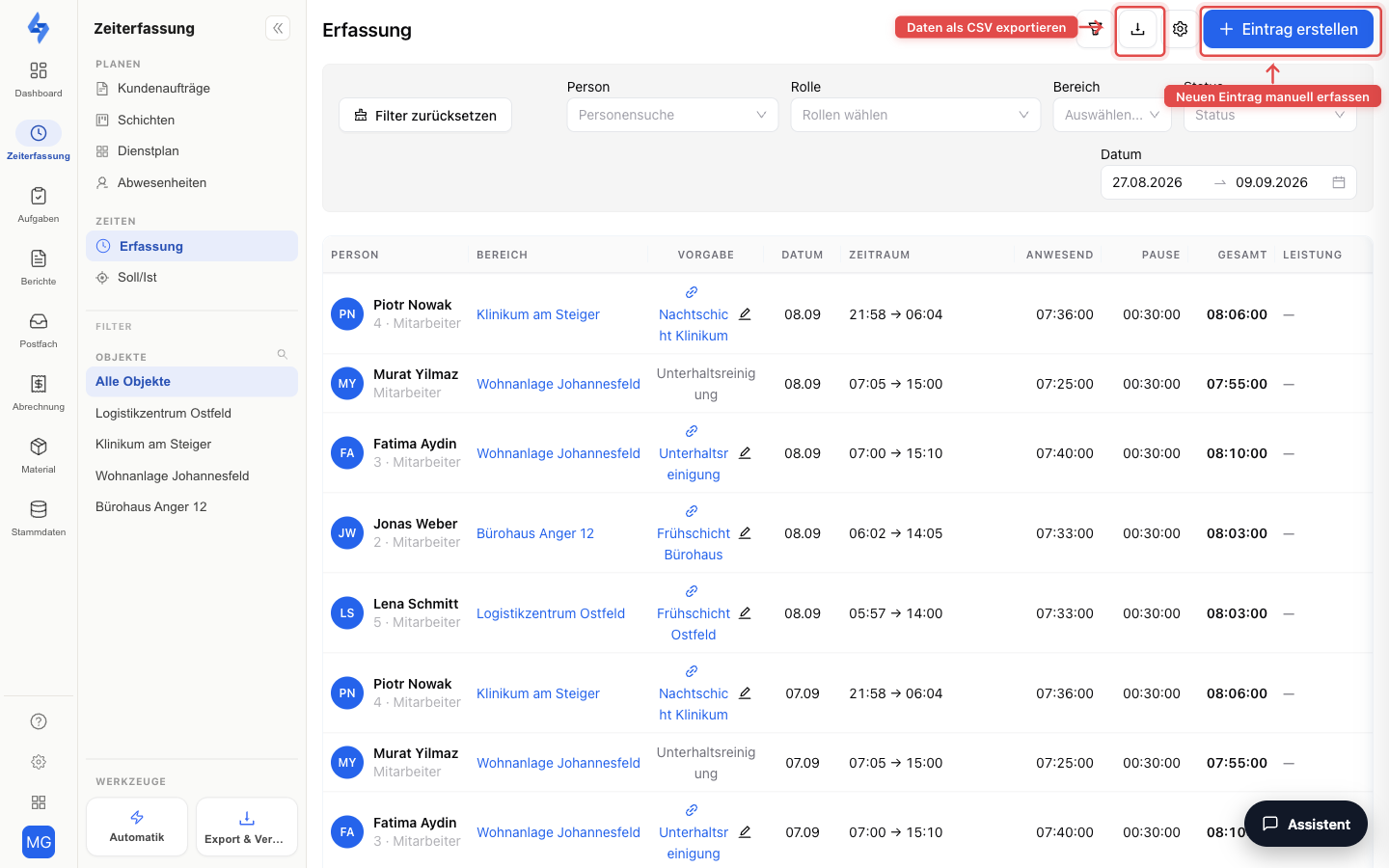Image resolution: width=1389 pixels, height=868 pixels.
Task: Edit the Vorgabe in Jonas Weber's row
Action: 745,533
